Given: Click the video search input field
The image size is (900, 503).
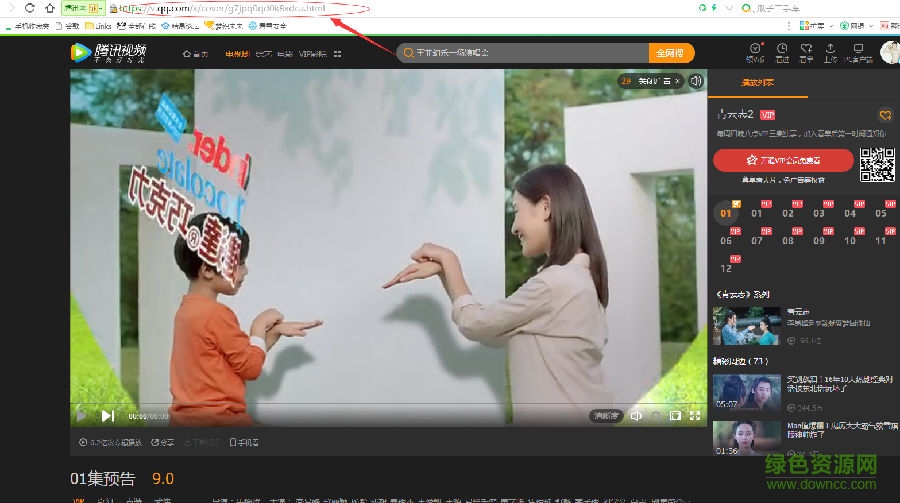Looking at the screenshot, I should (520, 53).
